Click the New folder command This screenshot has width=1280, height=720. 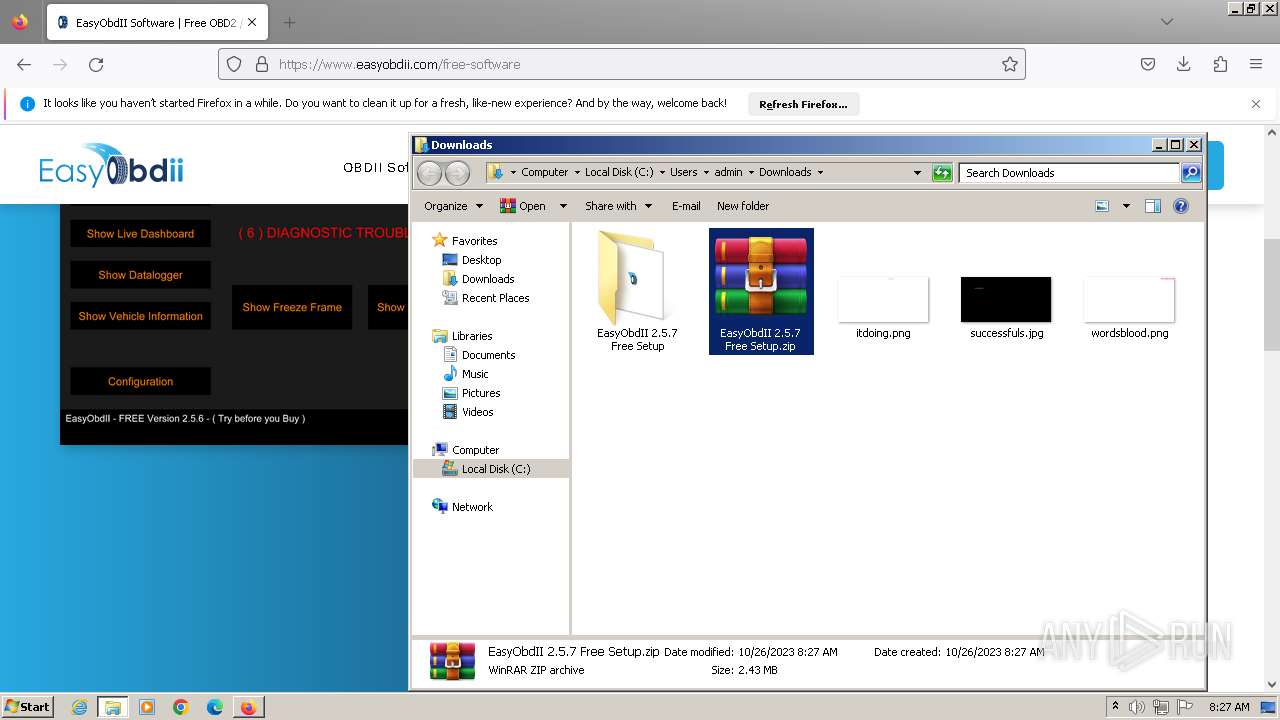coord(743,206)
